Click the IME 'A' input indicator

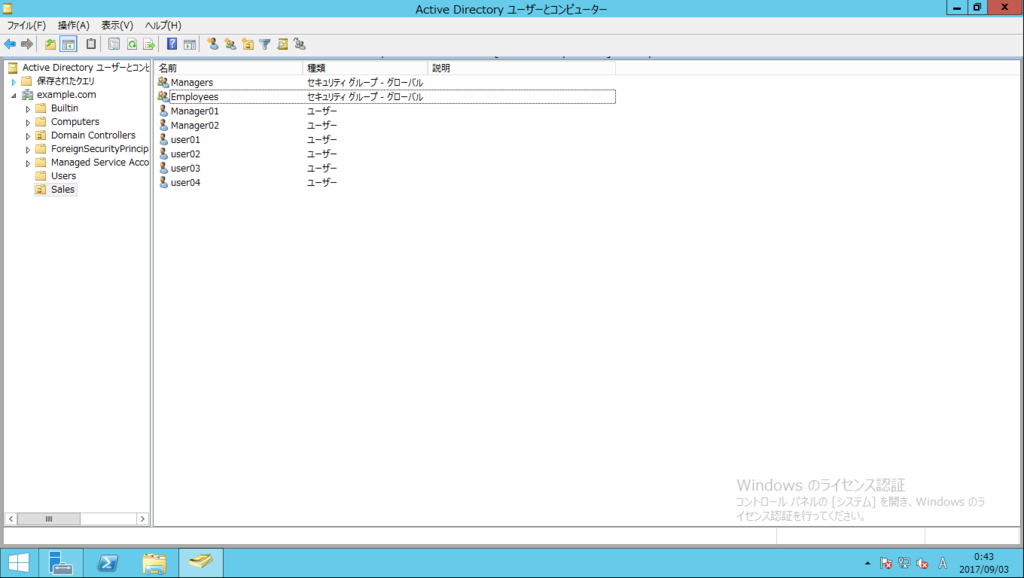(942, 563)
